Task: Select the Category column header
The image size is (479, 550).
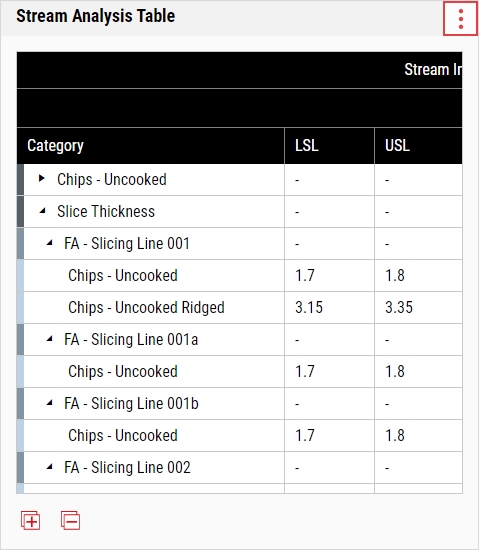Action: point(150,146)
